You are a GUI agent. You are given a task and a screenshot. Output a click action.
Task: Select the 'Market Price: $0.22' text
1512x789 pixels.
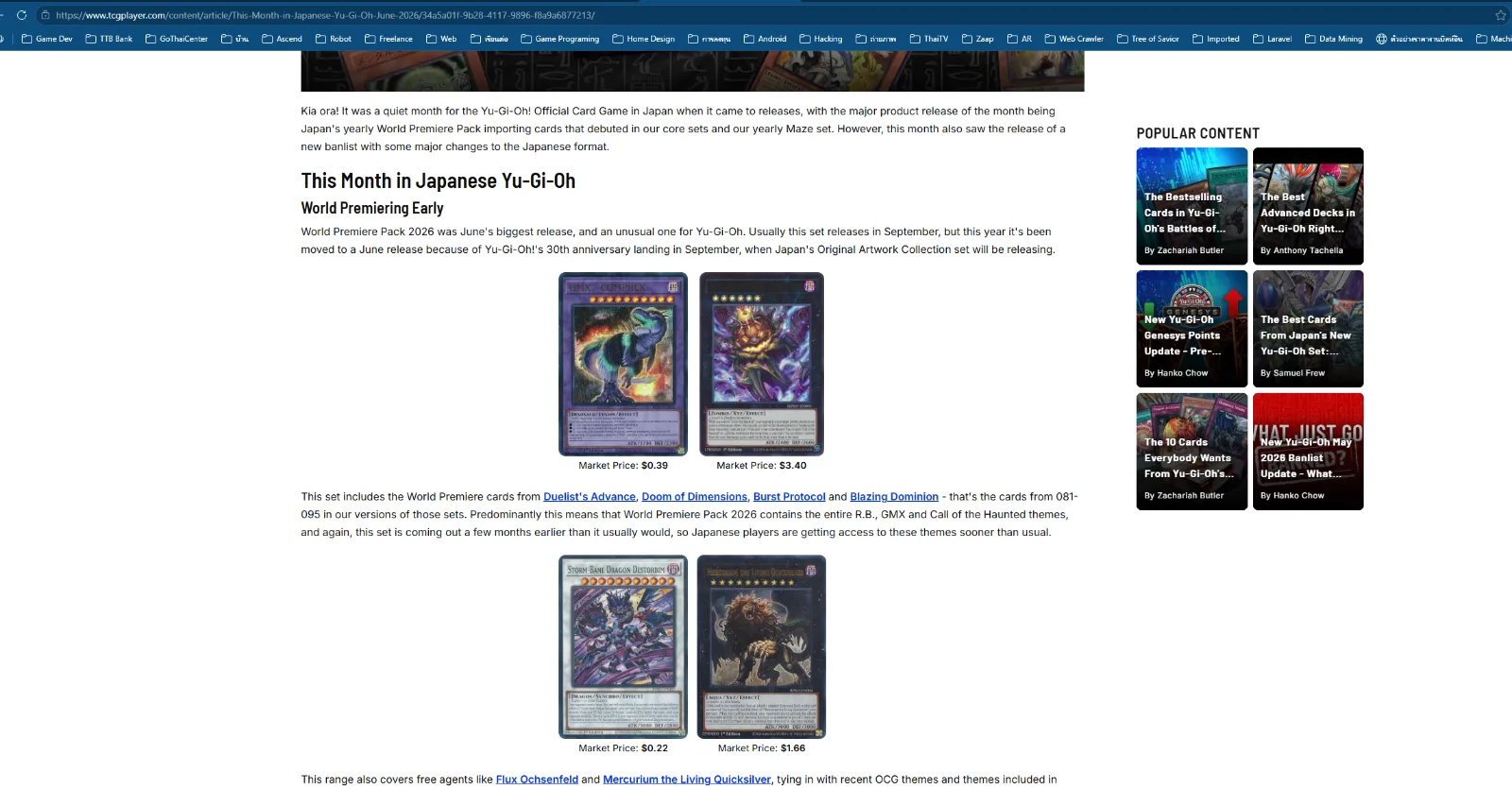pos(624,748)
